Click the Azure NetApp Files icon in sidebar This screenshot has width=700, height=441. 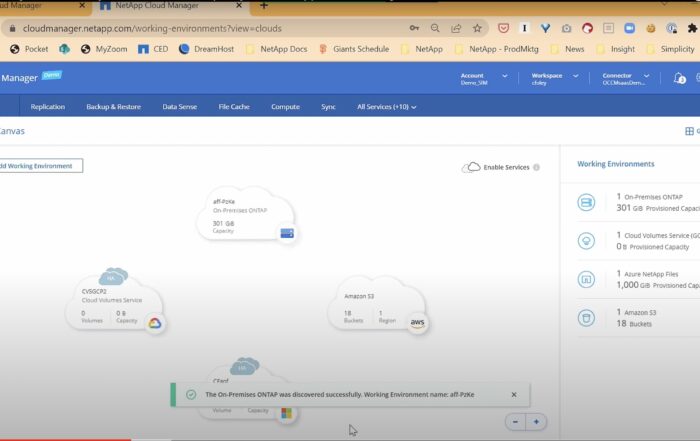(x=586, y=279)
